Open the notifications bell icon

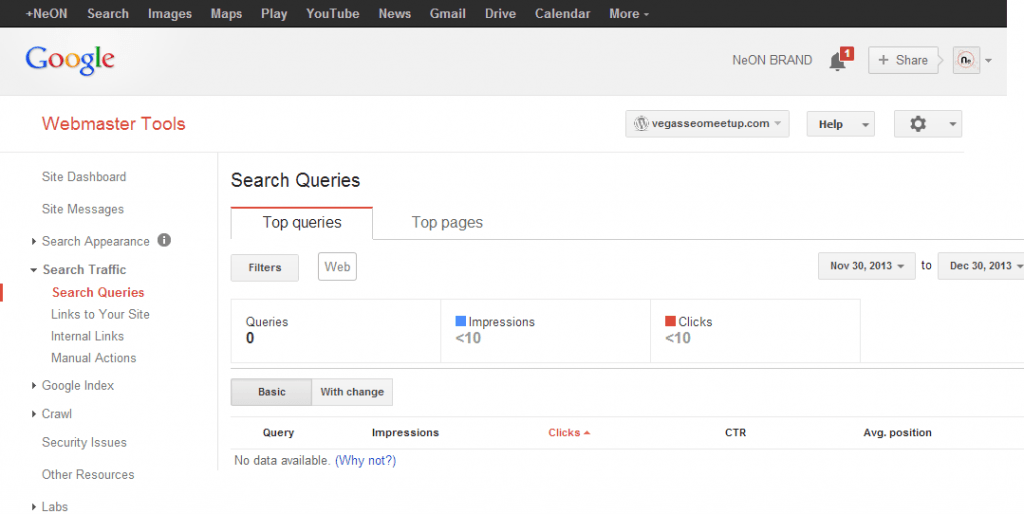(x=837, y=63)
